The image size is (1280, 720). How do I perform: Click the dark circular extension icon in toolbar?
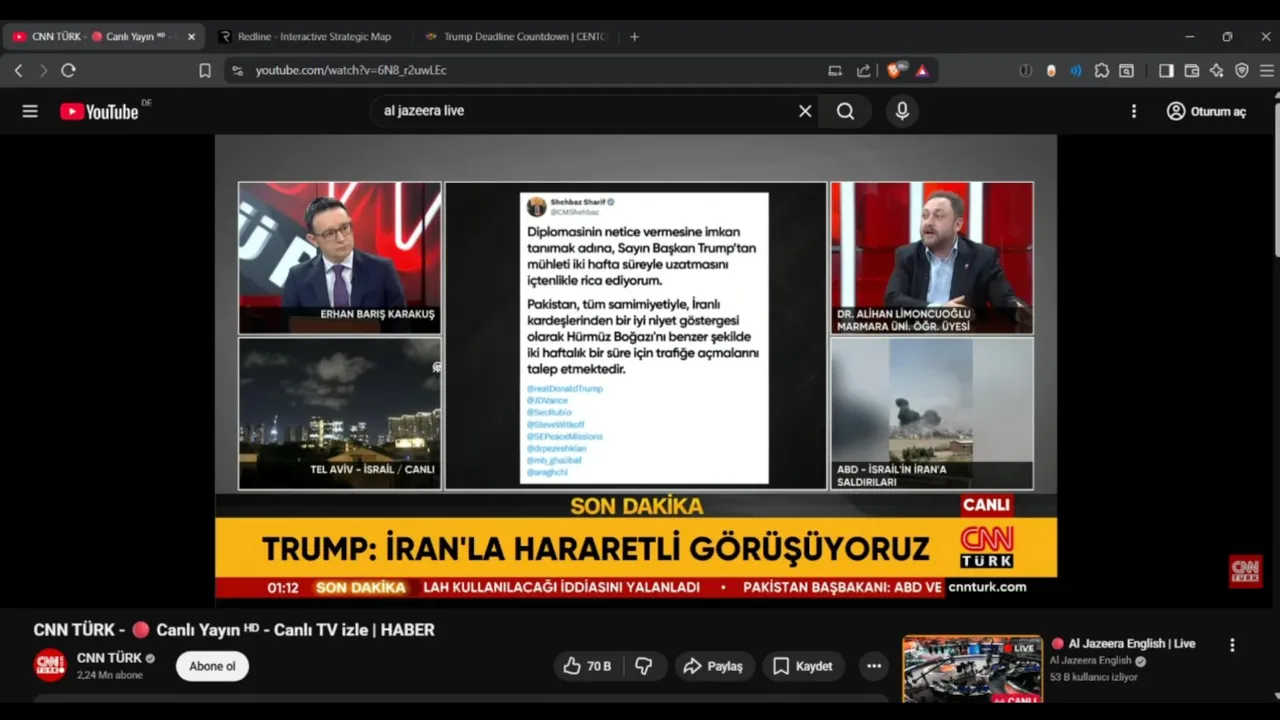tap(1026, 71)
